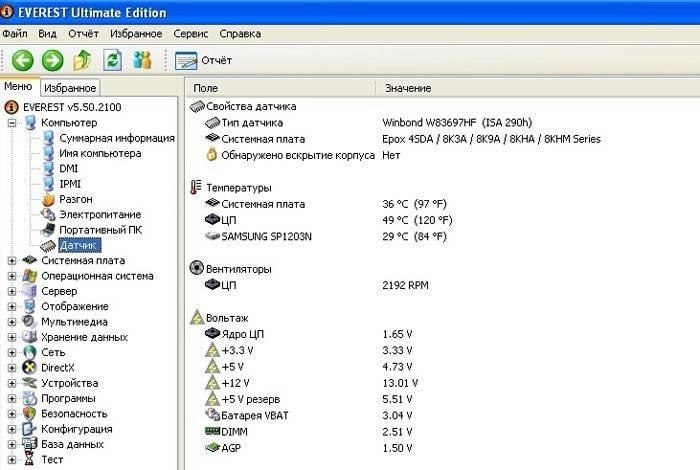The image size is (700, 470).
Task: Open the Файл menu
Action: [x=15, y=33]
